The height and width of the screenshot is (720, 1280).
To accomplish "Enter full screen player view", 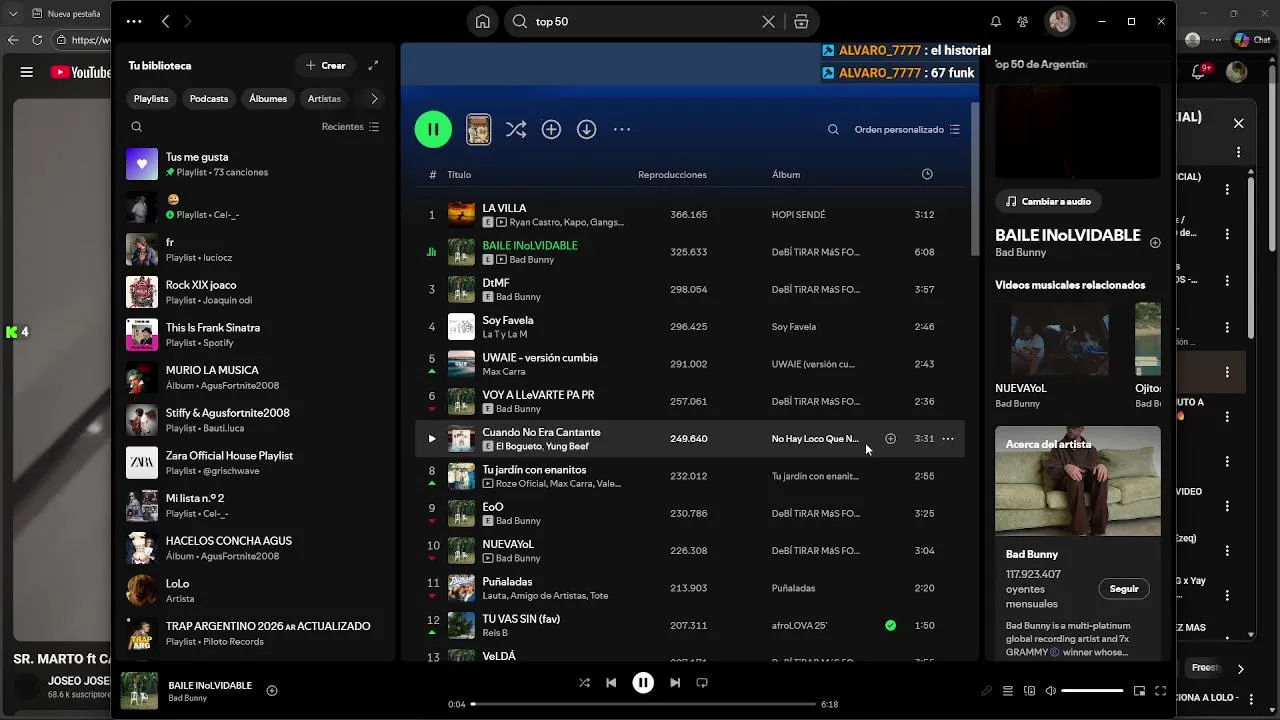I will click(1161, 690).
